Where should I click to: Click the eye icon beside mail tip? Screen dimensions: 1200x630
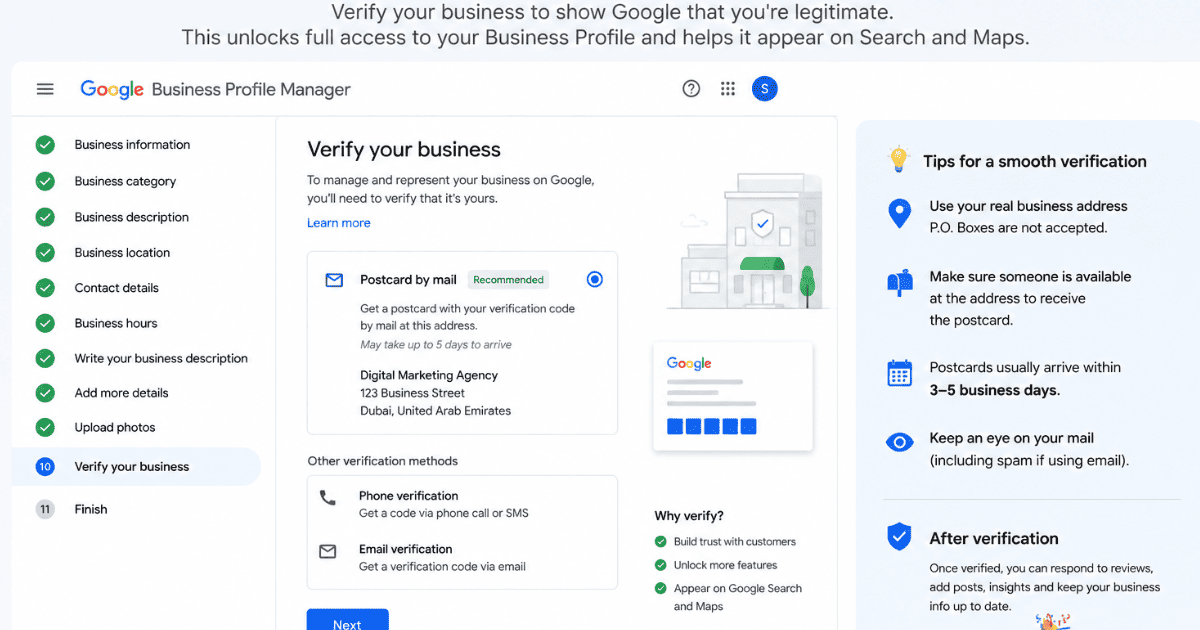pos(900,442)
